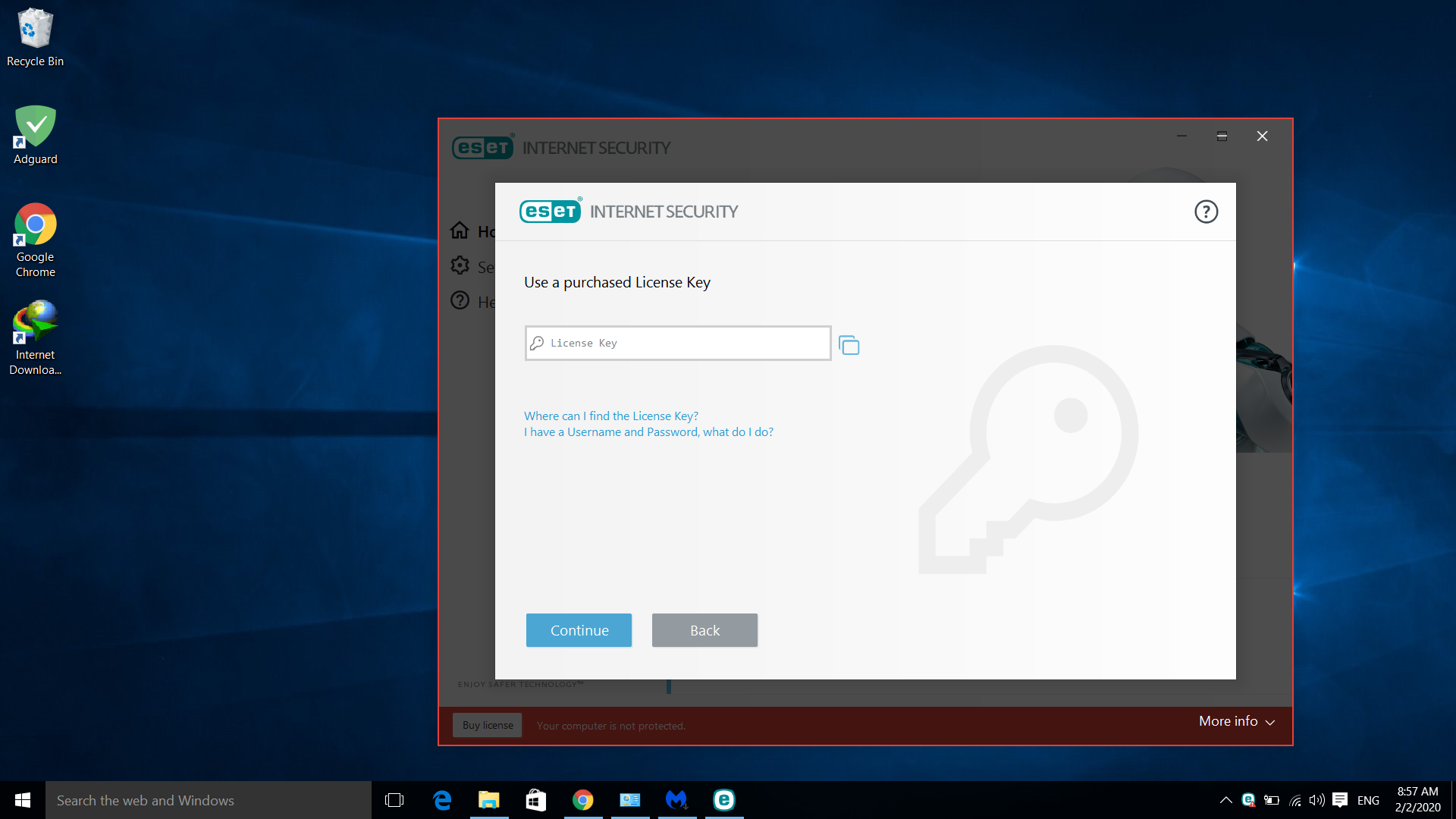This screenshot has height=819, width=1456.
Task: Select the Adguard desktop shortcut
Action: pyautogui.click(x=35, y=135)
